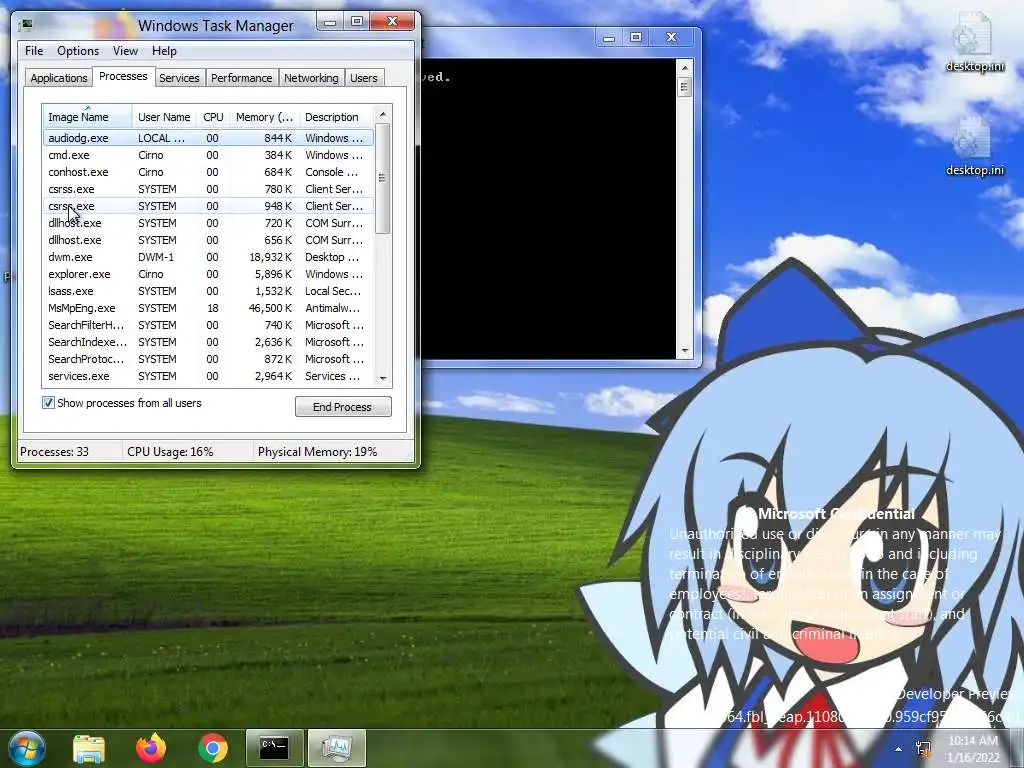1024x768 pixels.
Task: Click Task Manager title bar icon
Action: point(27,25)
